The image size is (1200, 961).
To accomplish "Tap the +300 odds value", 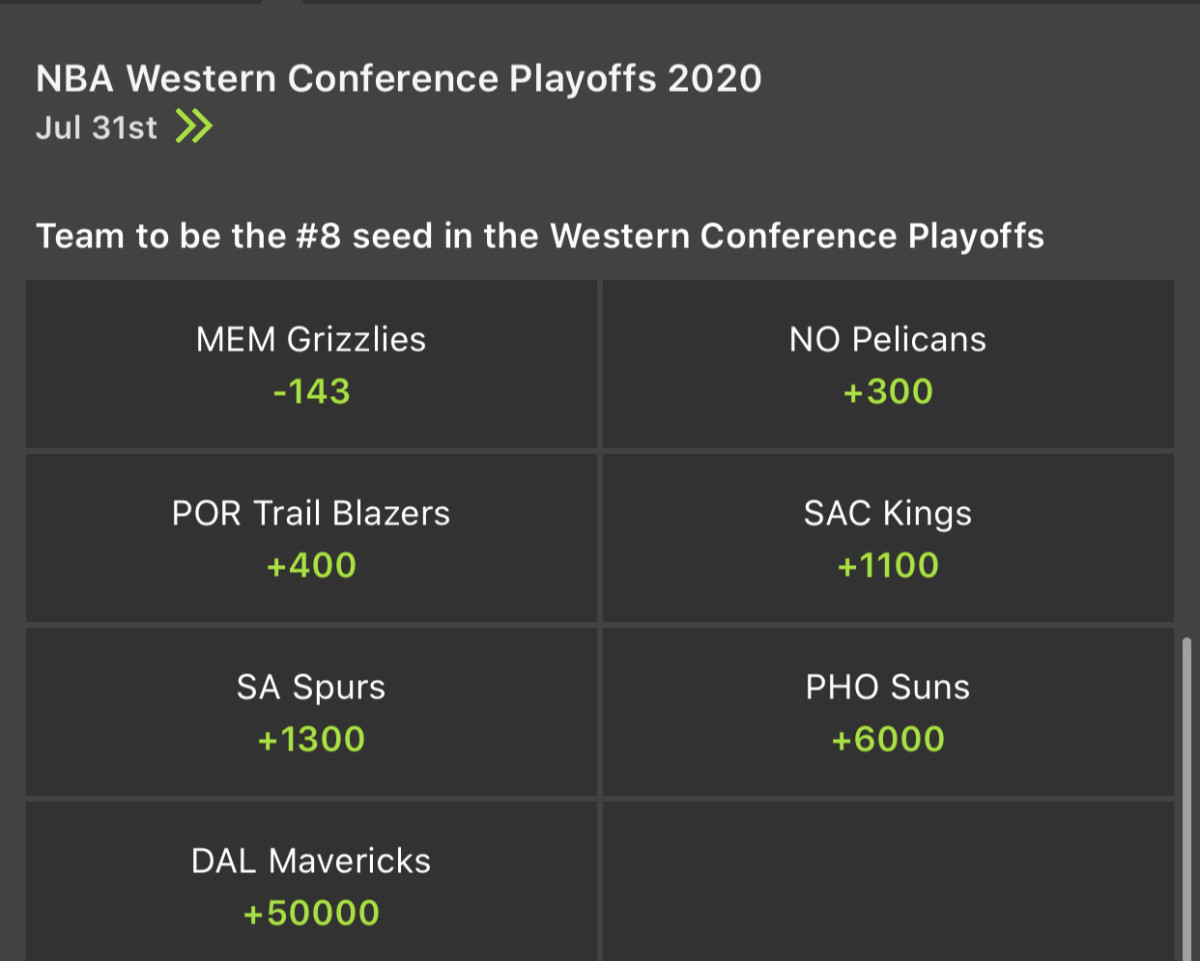I will click(887, 392).
